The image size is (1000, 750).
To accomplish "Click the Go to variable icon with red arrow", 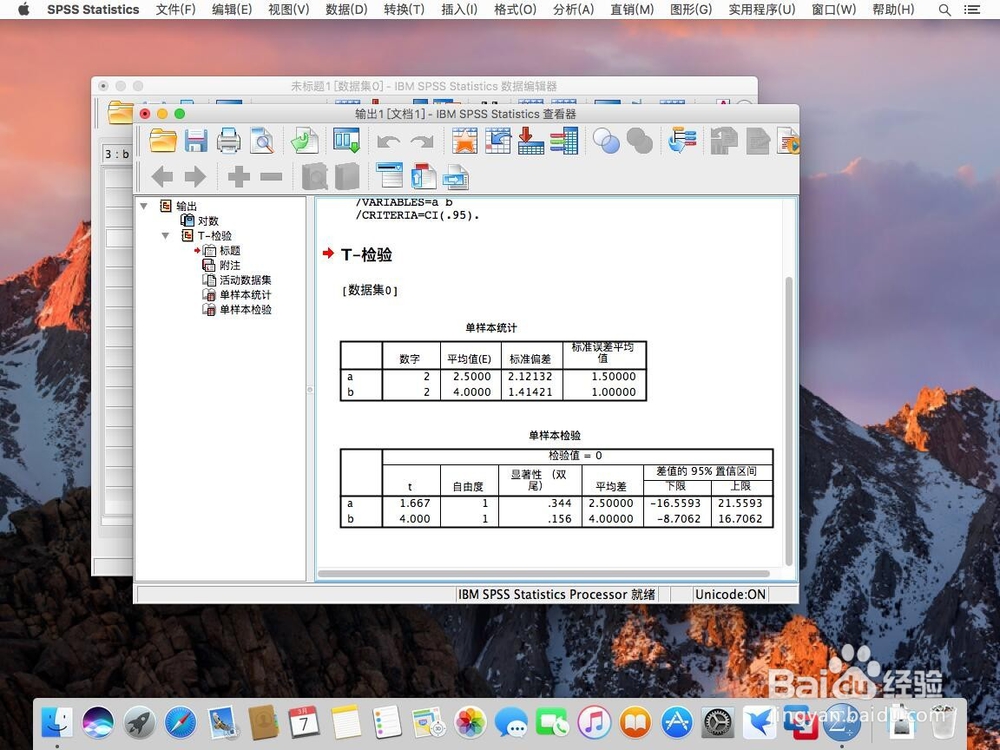I will 531,140.
